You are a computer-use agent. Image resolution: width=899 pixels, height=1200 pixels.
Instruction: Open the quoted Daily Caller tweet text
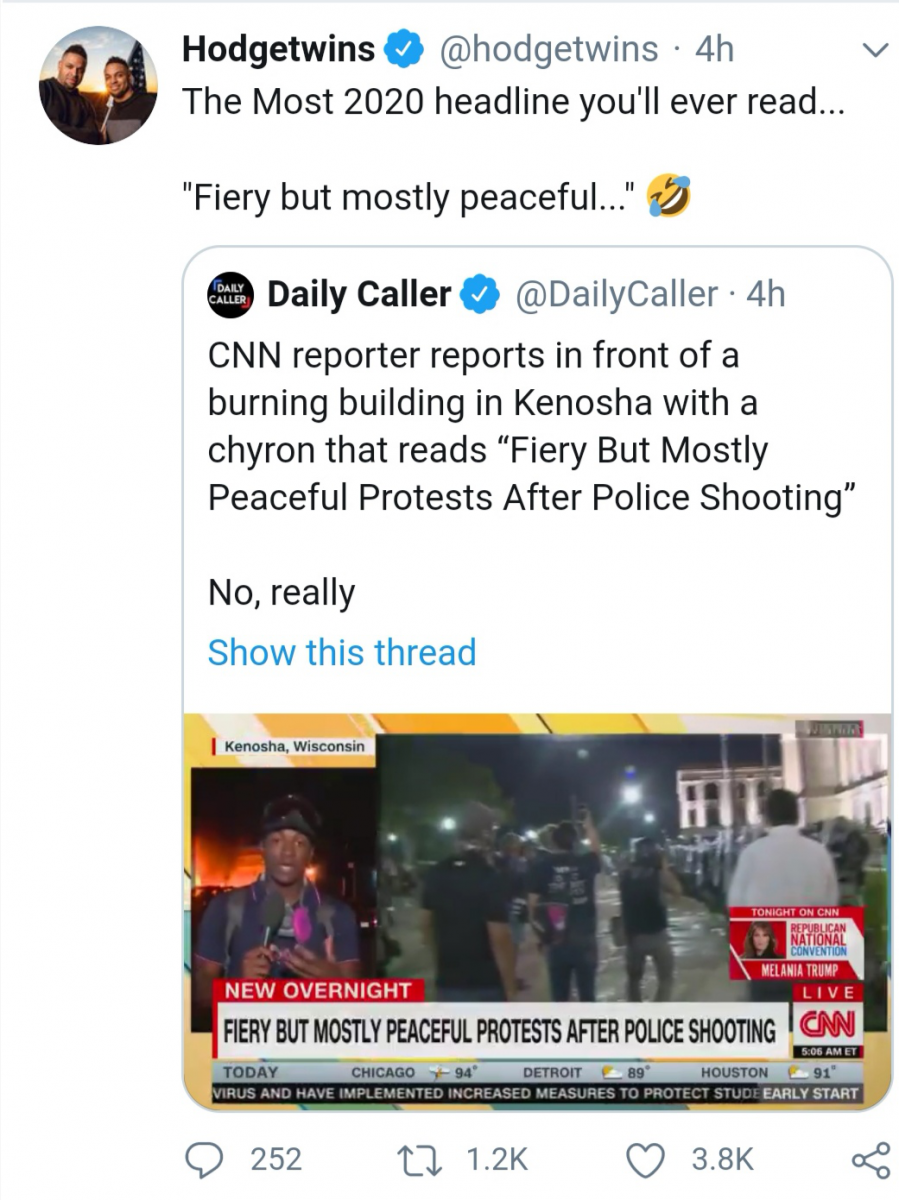535,470
